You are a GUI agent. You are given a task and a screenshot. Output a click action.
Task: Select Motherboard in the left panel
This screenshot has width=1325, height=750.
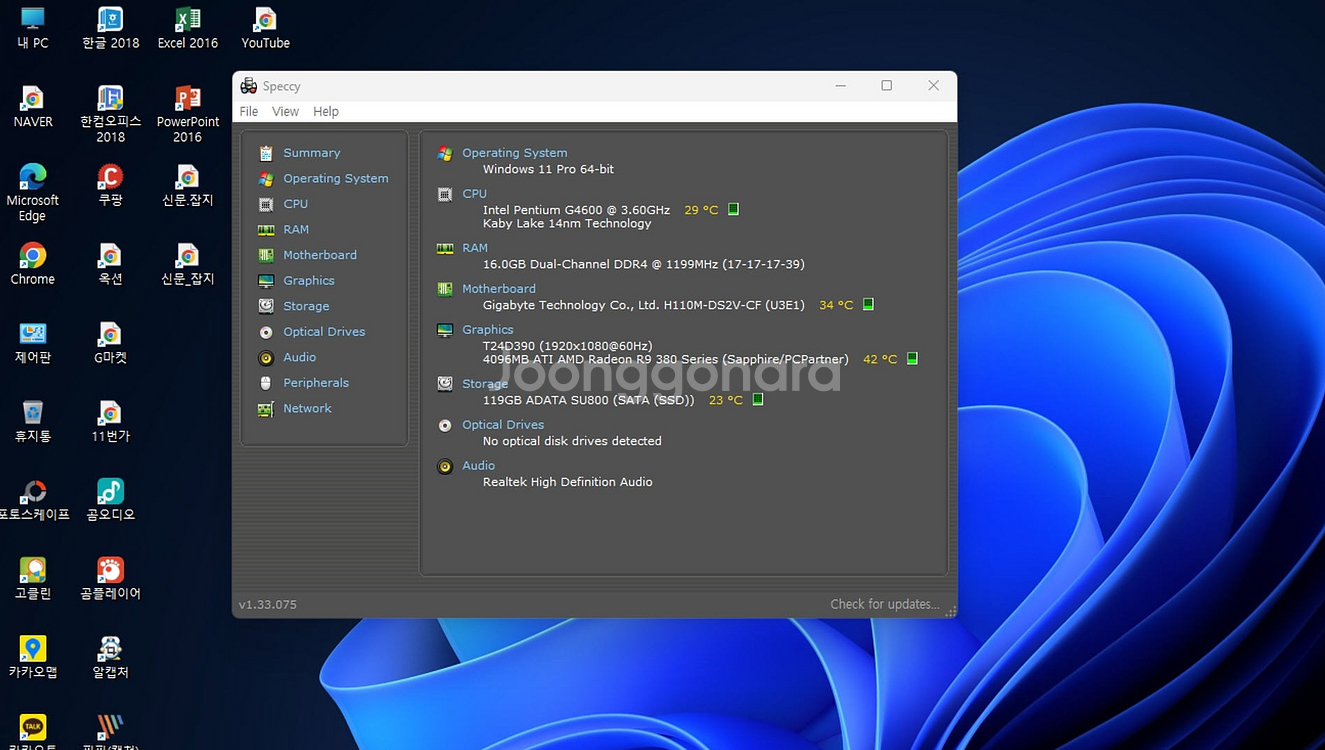click(319, 255)
